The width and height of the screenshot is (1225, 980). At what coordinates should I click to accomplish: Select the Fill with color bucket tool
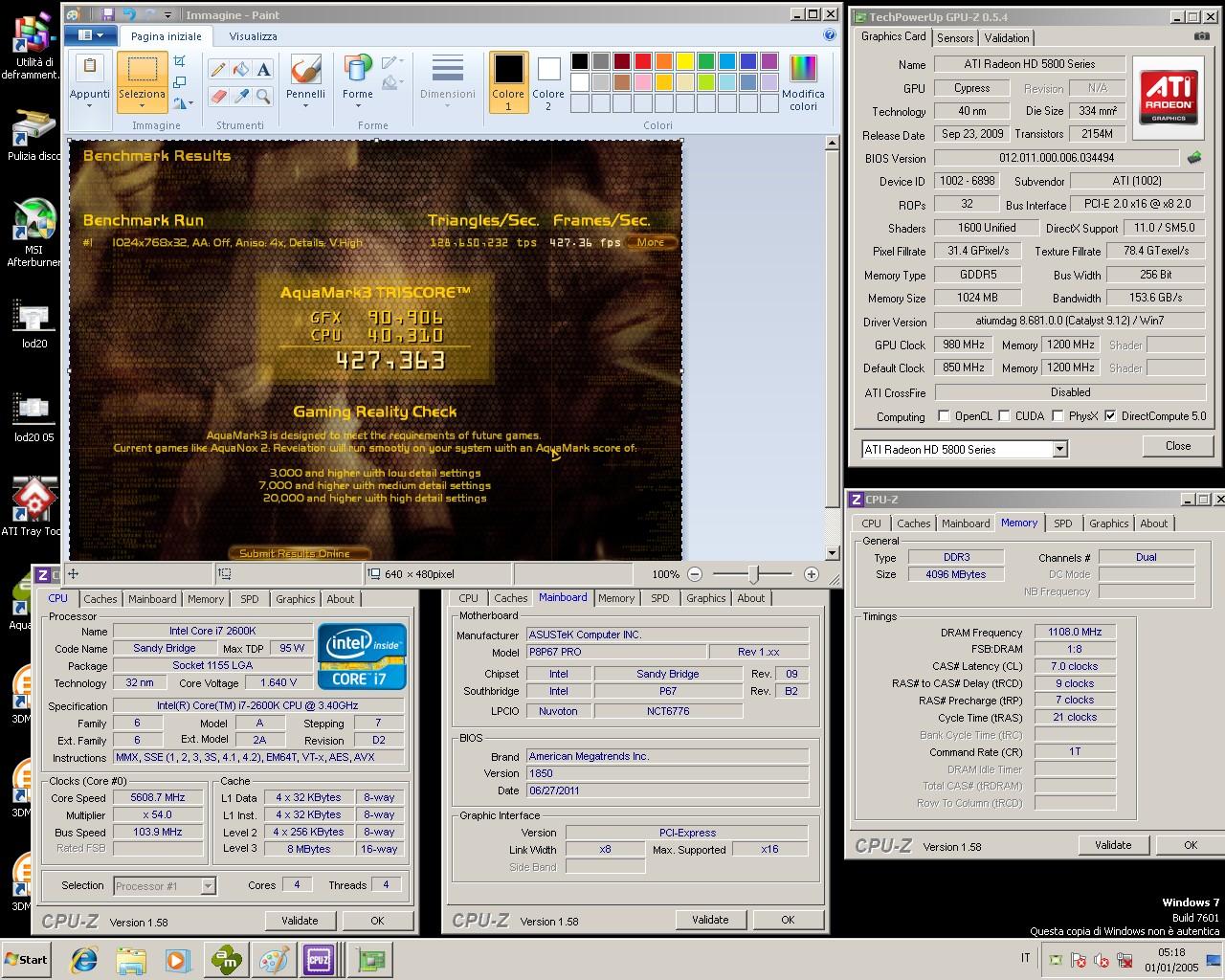click(241, 70)
